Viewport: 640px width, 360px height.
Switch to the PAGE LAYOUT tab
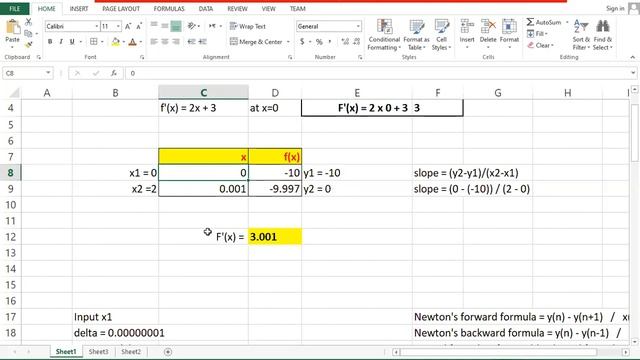(x=121, y=9)
